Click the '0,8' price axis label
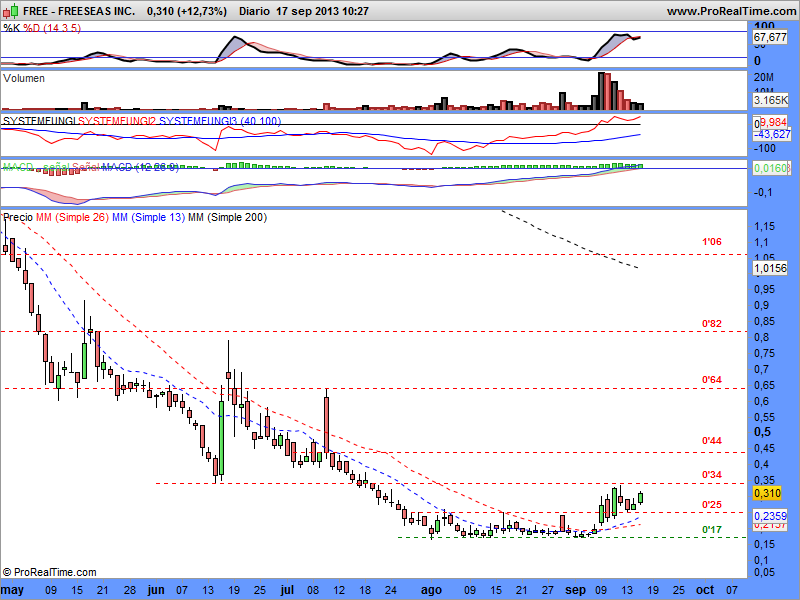 [762, 337]
